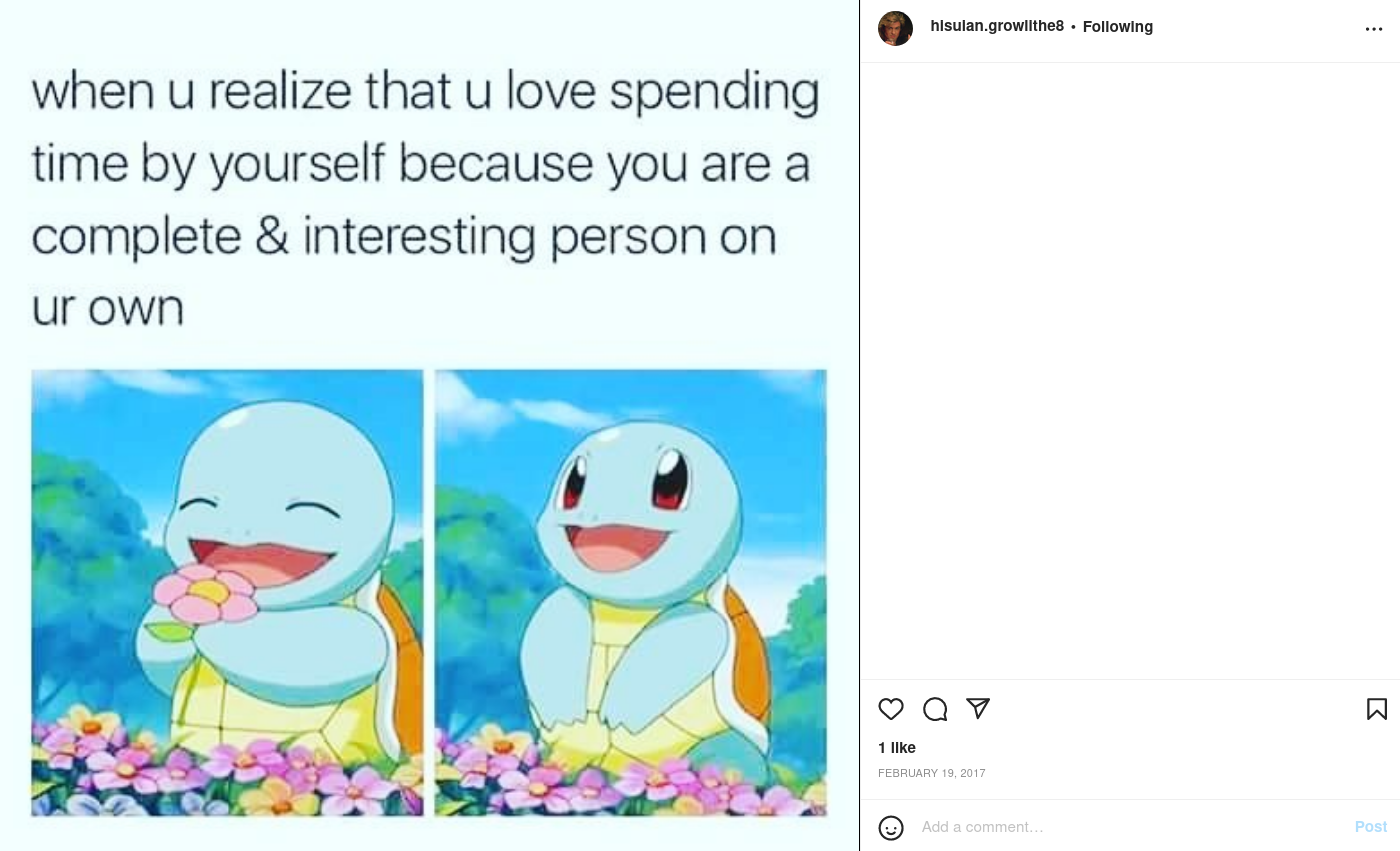This screenshot has height=851, width=1400.
Task: Click the meme caption text
Action: click(x=425, y=198)
